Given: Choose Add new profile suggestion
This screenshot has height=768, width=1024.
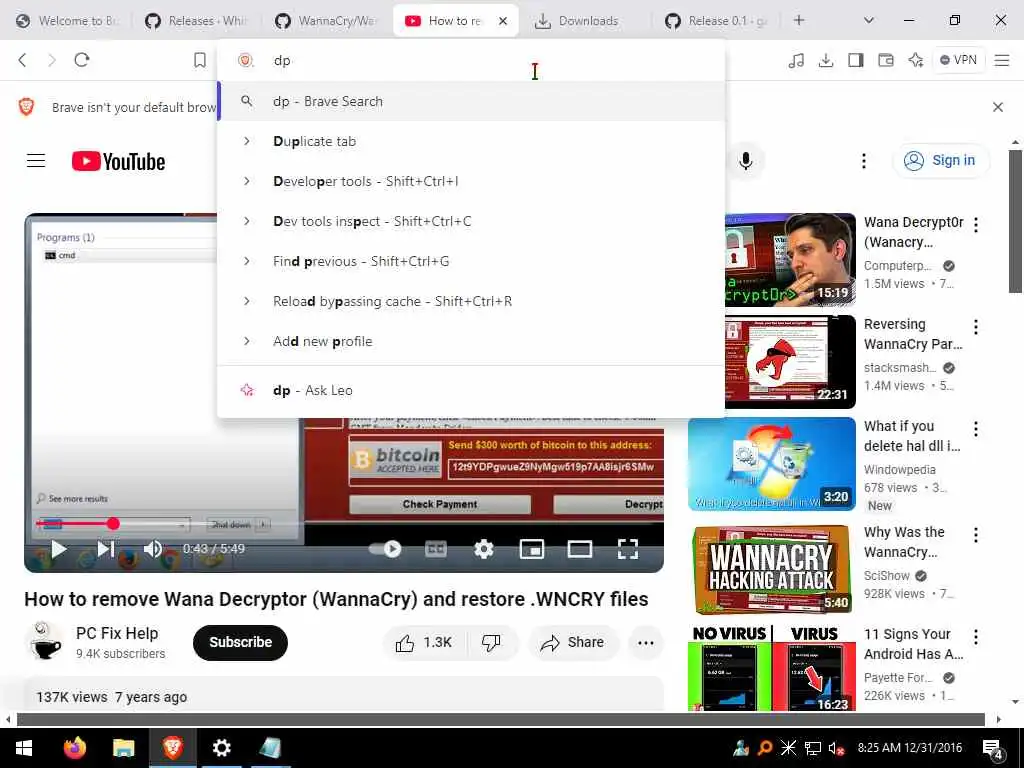Looking at the screenshot, I should point(471,341).
